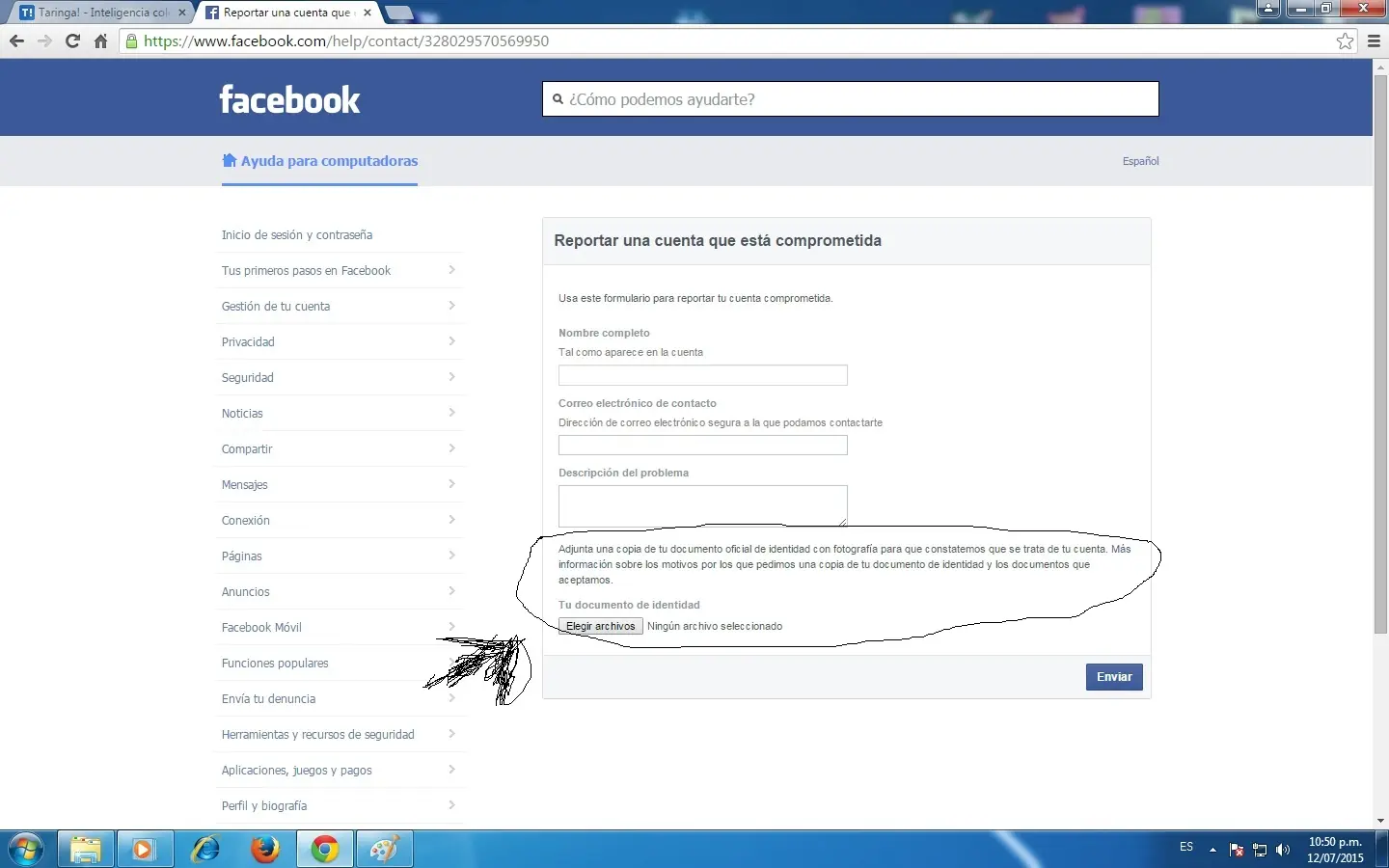Viewport: 1389px width, 868px height.
Task: Click the ES language indicator in taskbar
Action: pyautogui.click(x=1186, y=847)
